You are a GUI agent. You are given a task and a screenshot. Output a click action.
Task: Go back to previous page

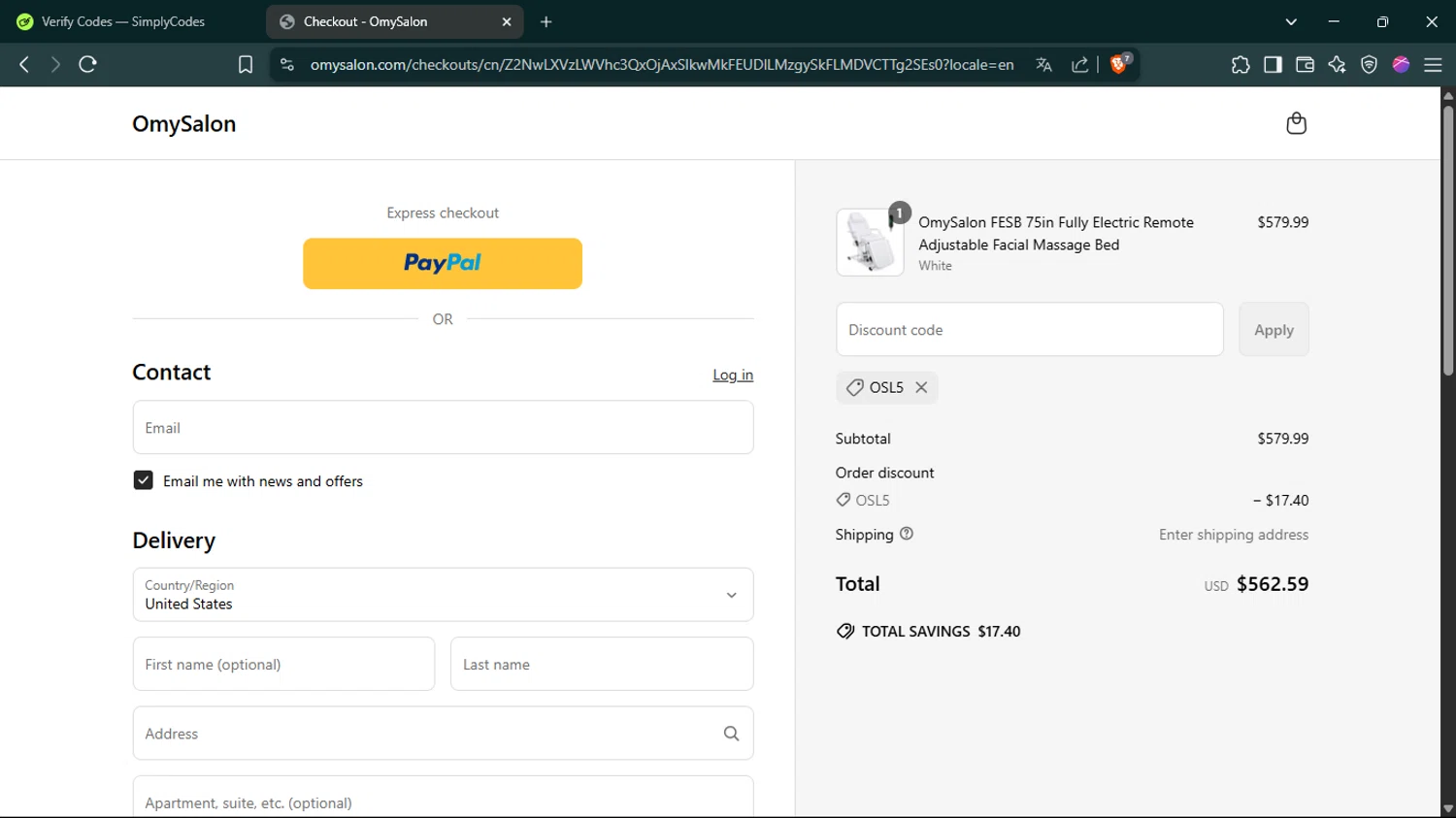[24, 64]
